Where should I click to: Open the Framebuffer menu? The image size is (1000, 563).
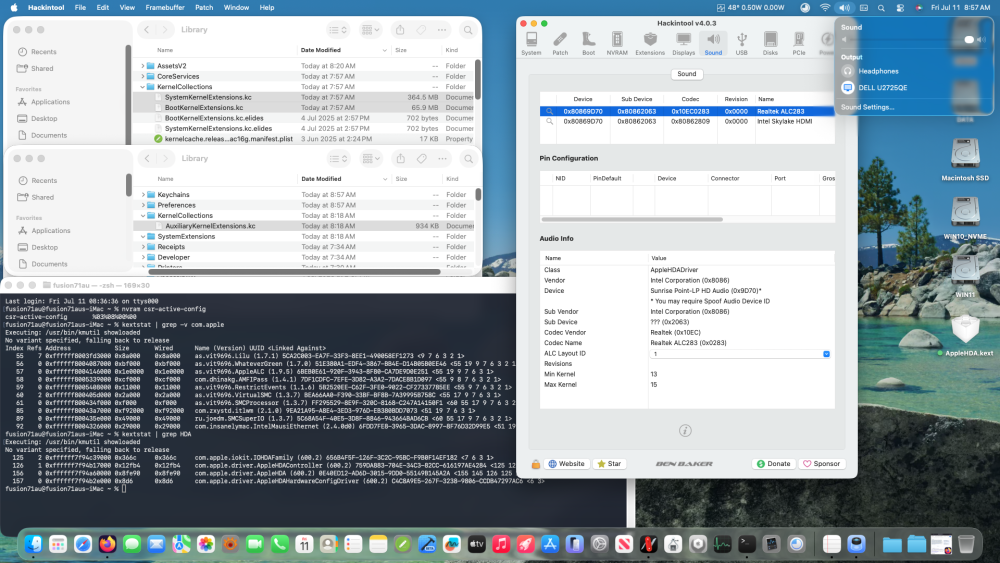[x=165, y=8]
